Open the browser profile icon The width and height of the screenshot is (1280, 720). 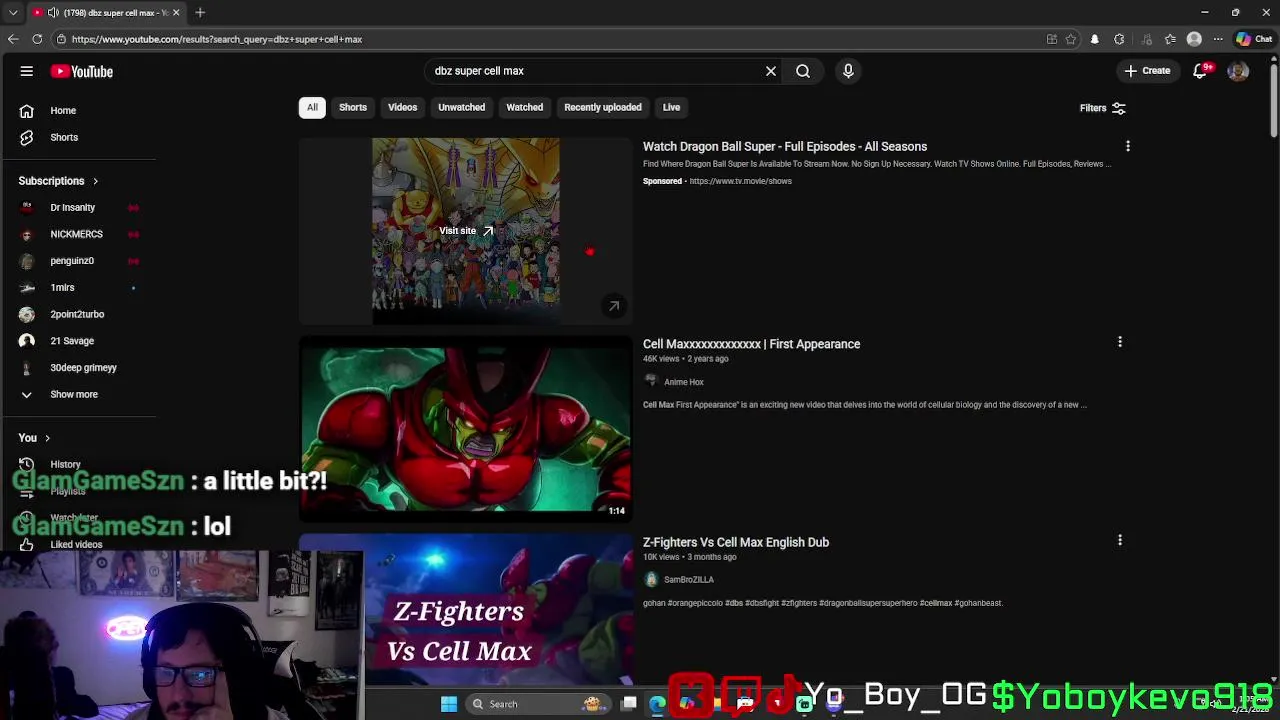click(1194, 39)
